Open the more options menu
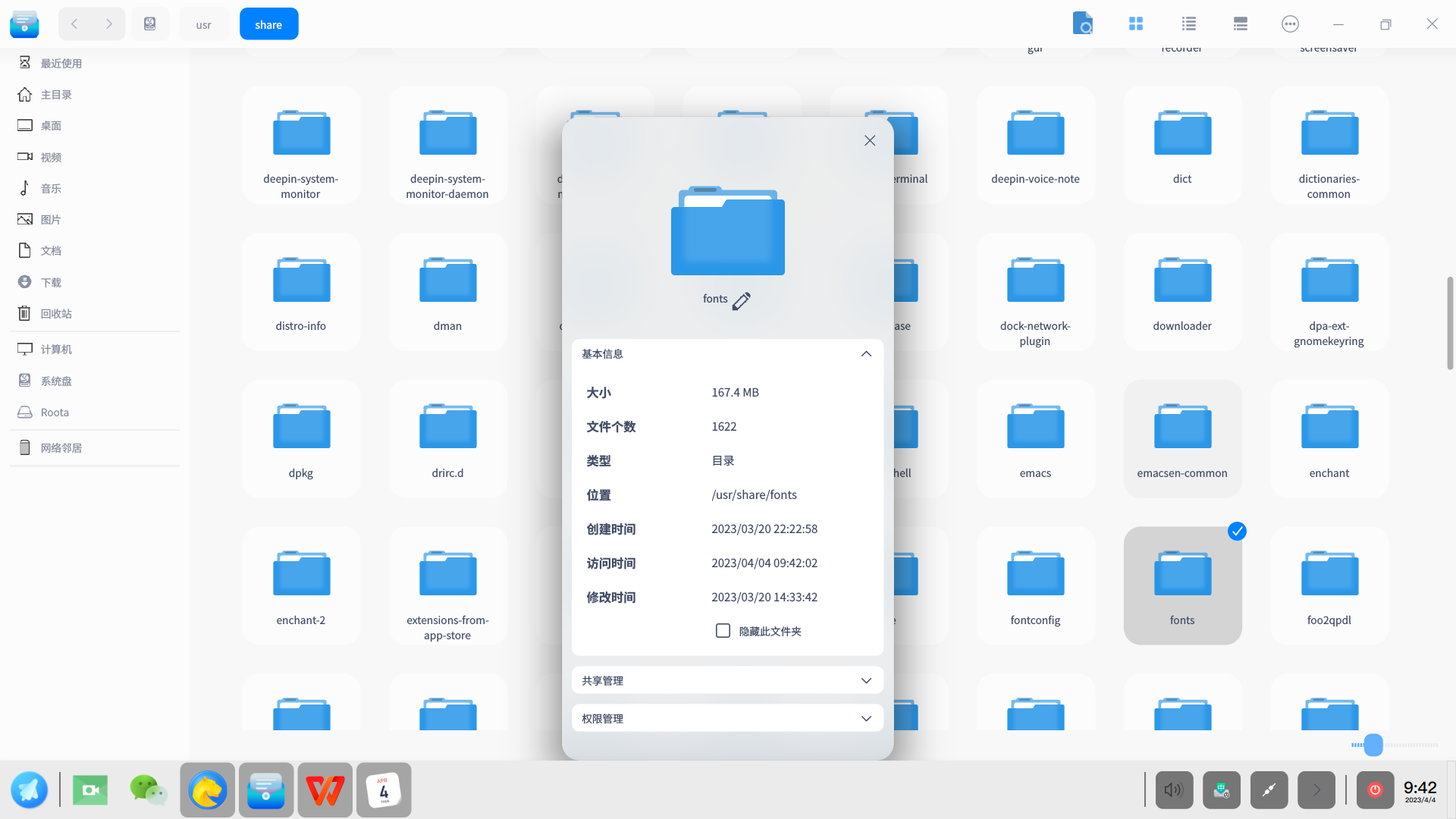Viewport: 1456px width, 819px height. [1289, 24]
